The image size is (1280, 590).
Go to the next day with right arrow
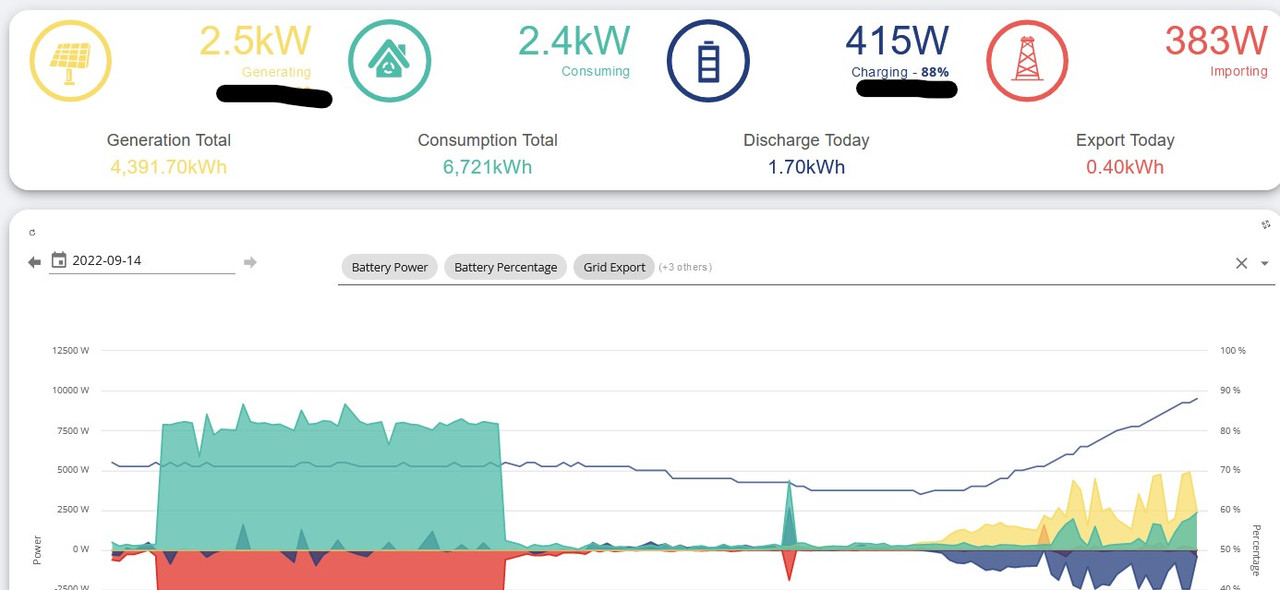point(250,262)
